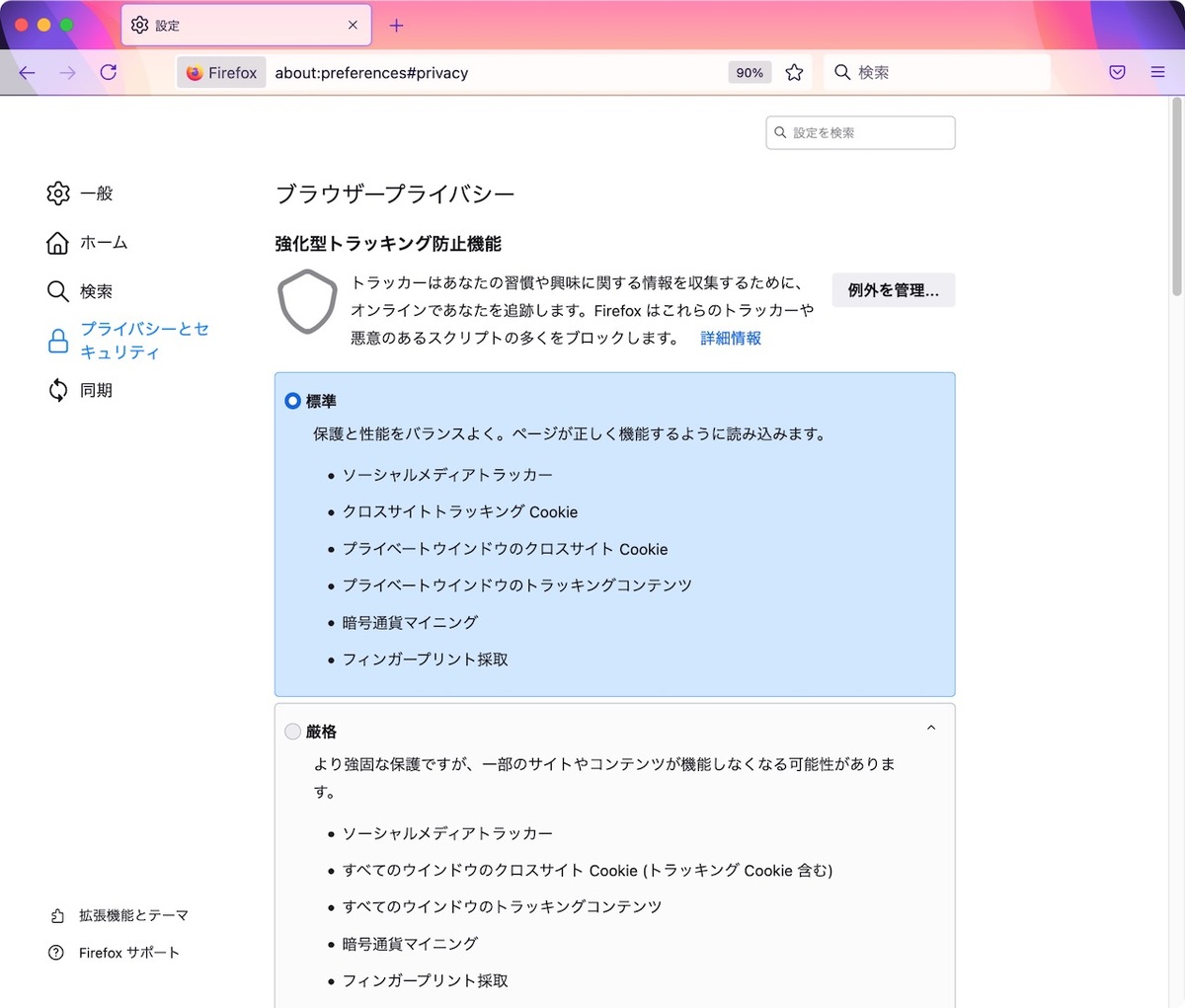The width and height of the screenshot is (1185, 1008).
Task: Click the magnifier icon in browser search box
Action: (842, 72)
